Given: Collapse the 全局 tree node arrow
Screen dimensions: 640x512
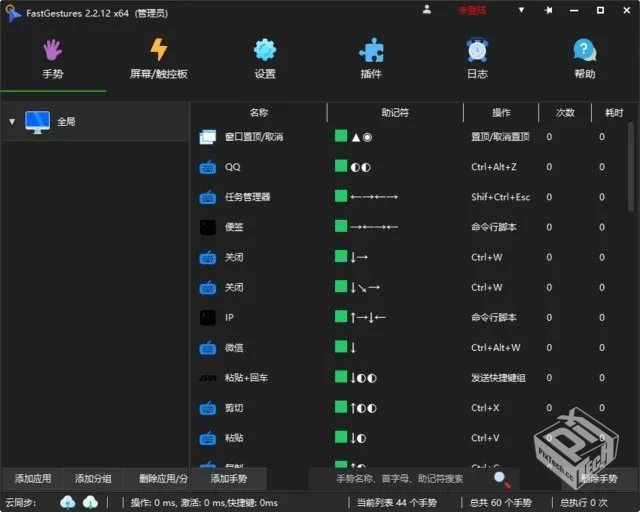Looking at the screenshot, I should 12,121.
